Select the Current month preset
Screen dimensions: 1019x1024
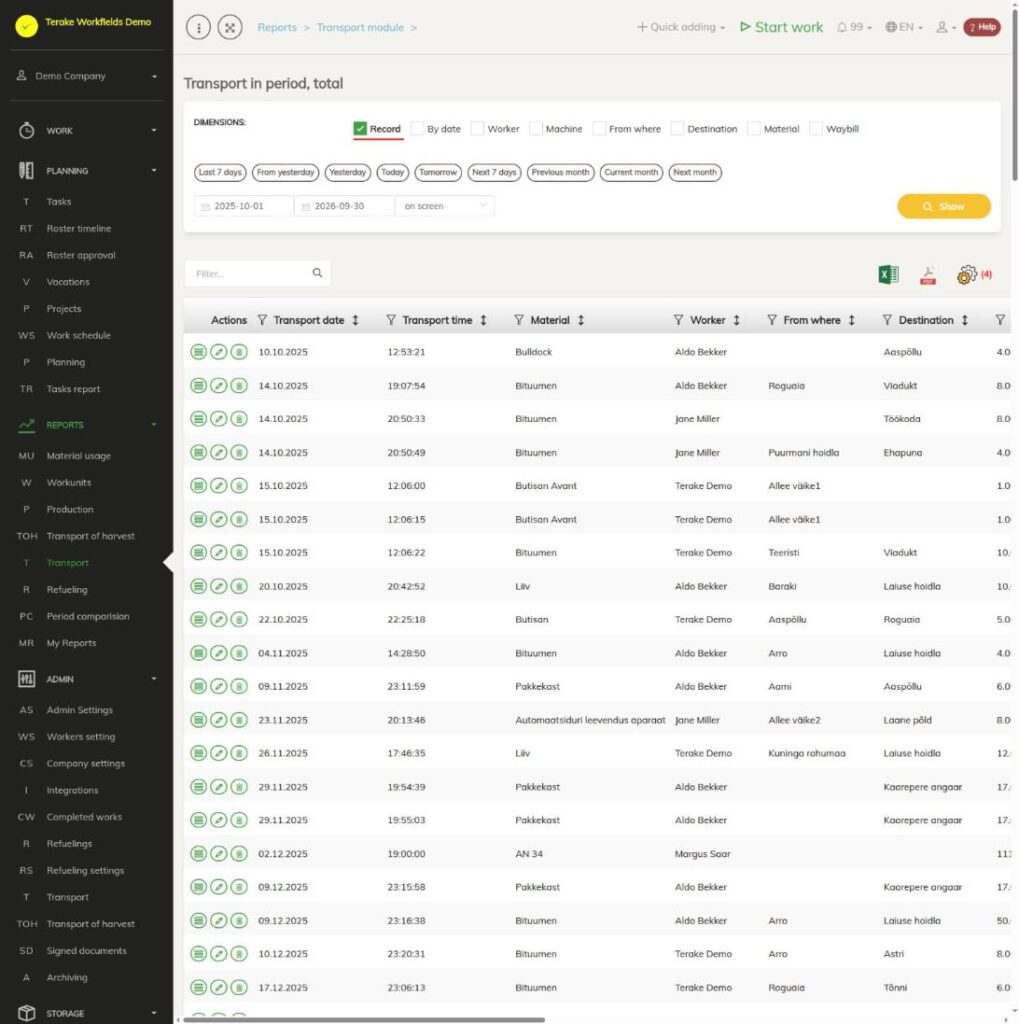(631, 172)
